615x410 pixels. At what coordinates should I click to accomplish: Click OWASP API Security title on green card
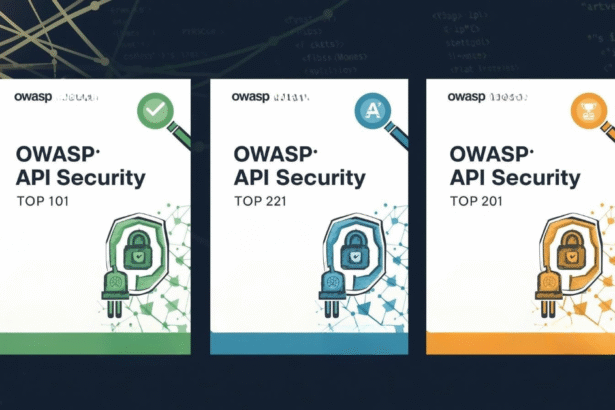pos(80,166)
